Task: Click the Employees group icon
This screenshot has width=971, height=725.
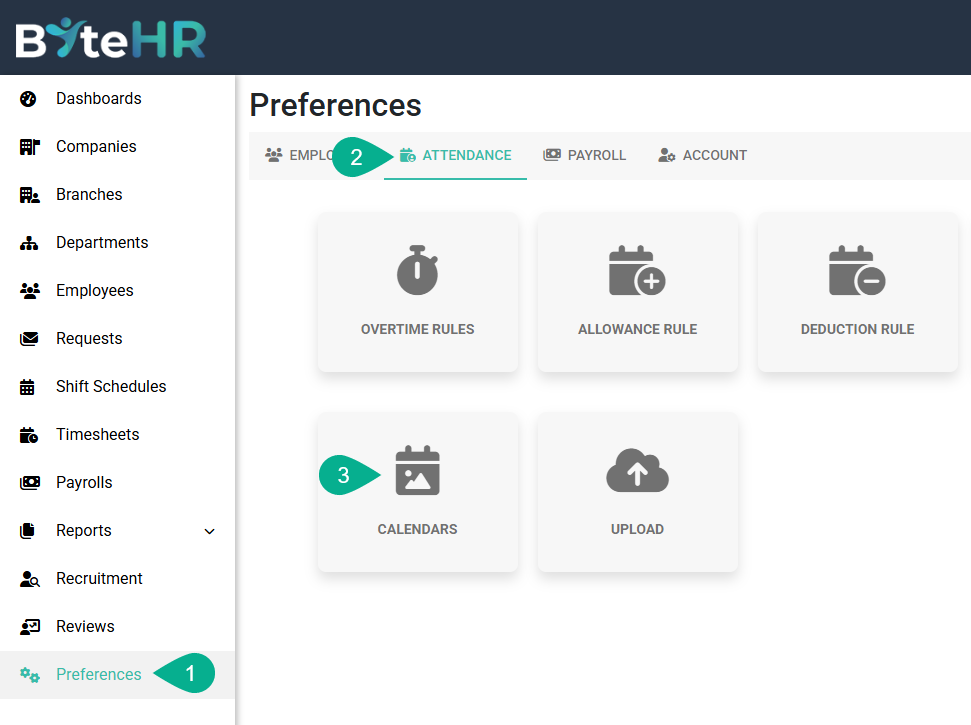Action: 29,291
